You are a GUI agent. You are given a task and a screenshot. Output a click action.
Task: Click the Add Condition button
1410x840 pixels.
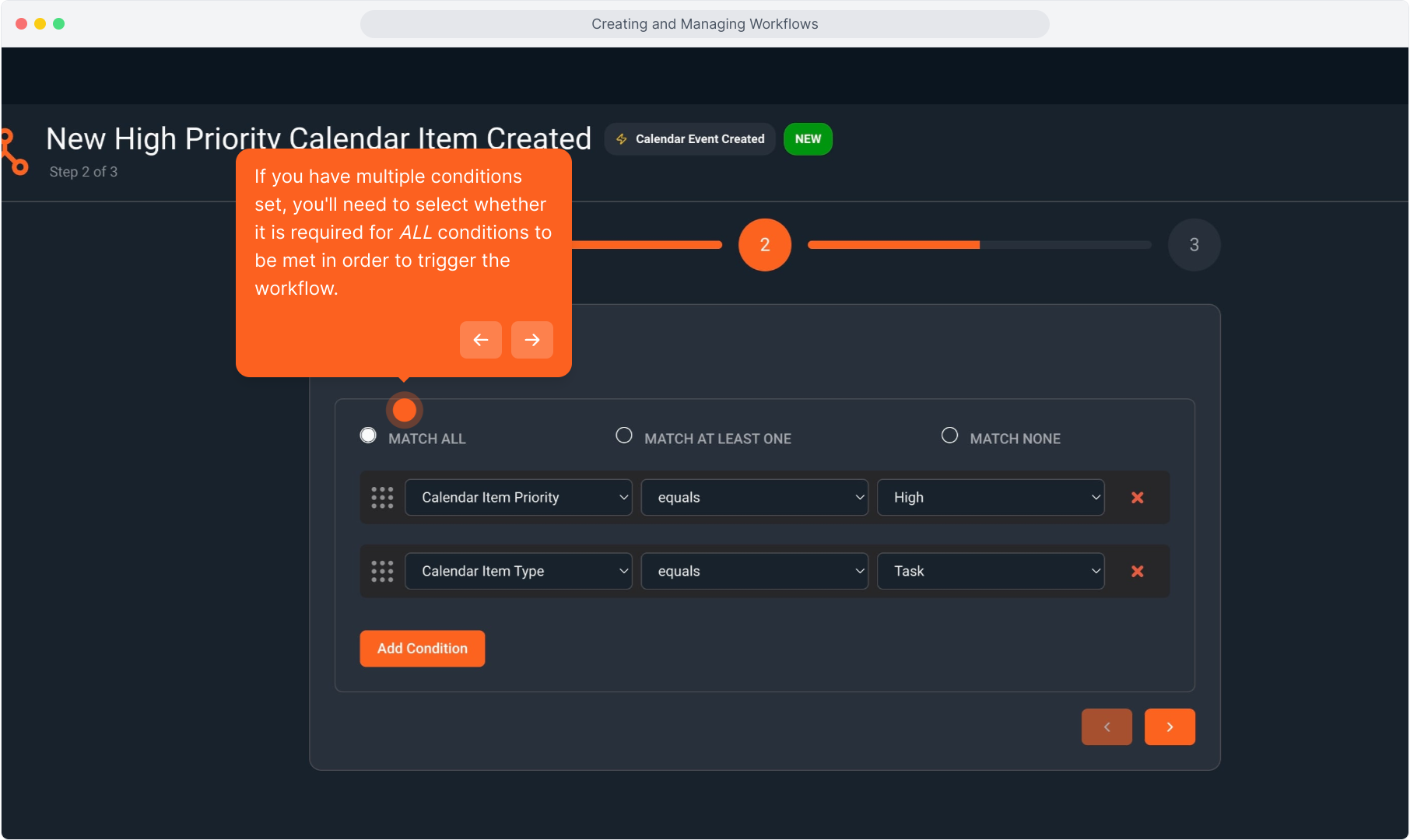coord(422,649)
